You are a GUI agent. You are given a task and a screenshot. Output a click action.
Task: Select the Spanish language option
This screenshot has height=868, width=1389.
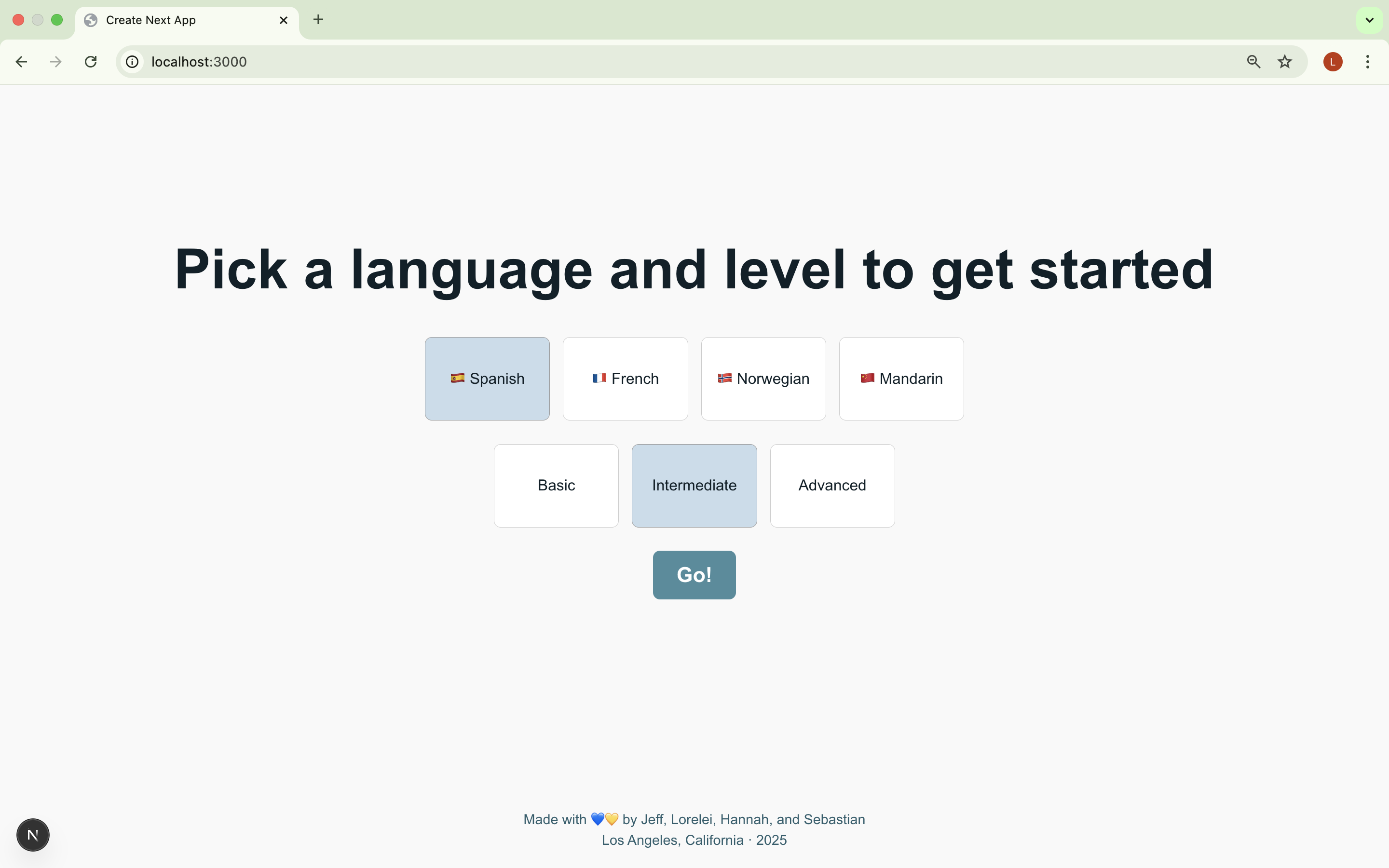click(487, 379)
